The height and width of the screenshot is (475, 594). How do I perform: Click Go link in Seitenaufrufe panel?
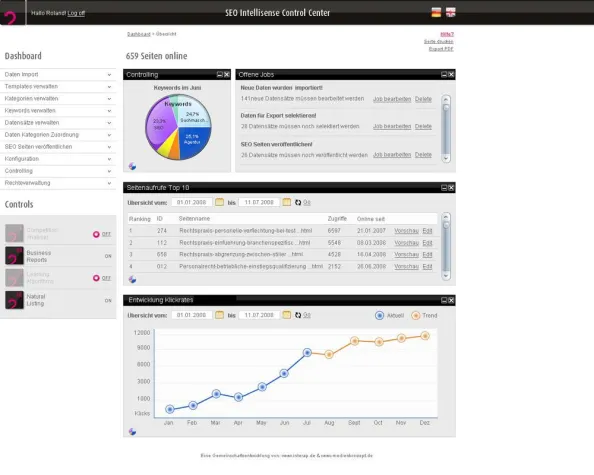[306, 203]
